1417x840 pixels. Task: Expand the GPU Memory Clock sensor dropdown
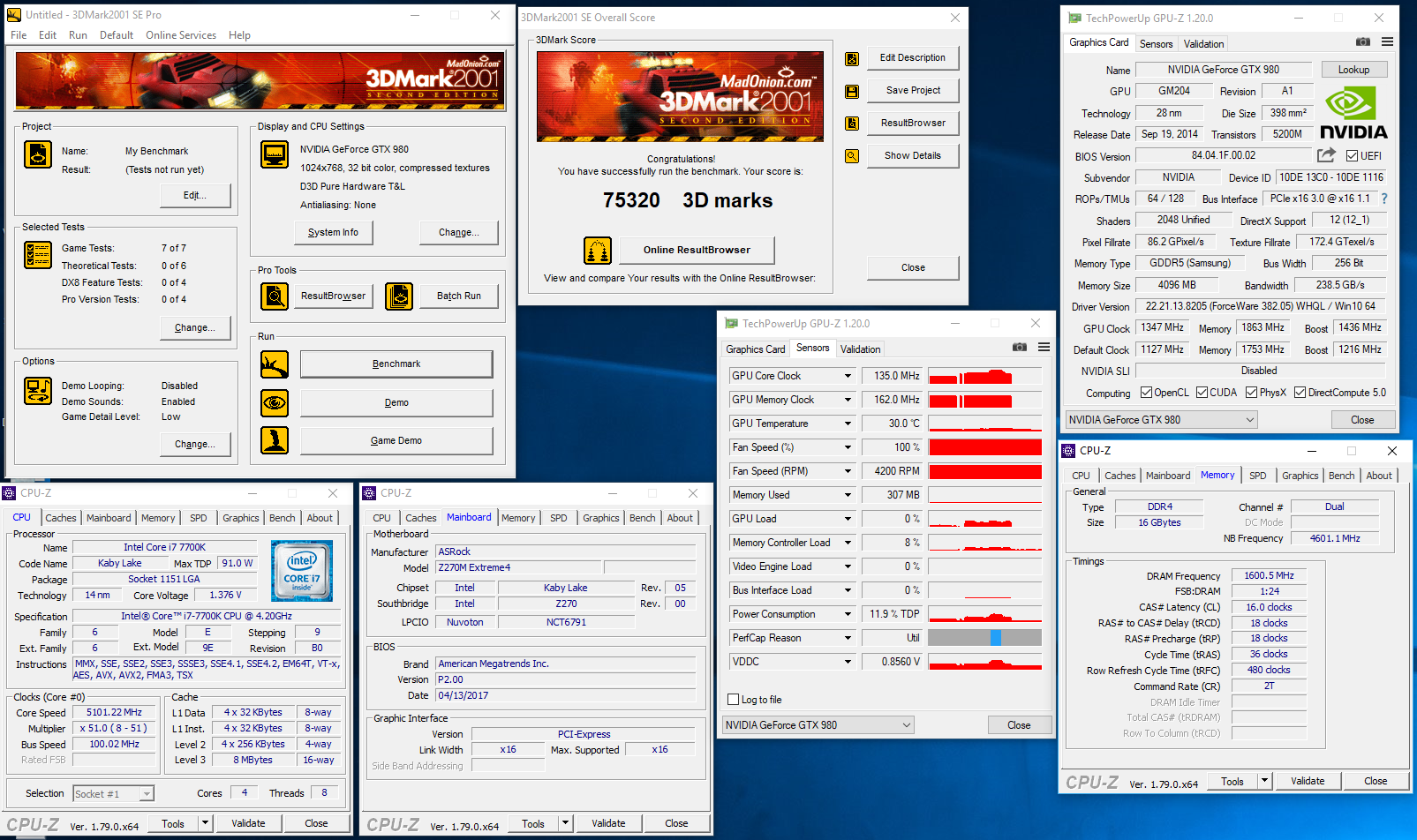[848, 400]
